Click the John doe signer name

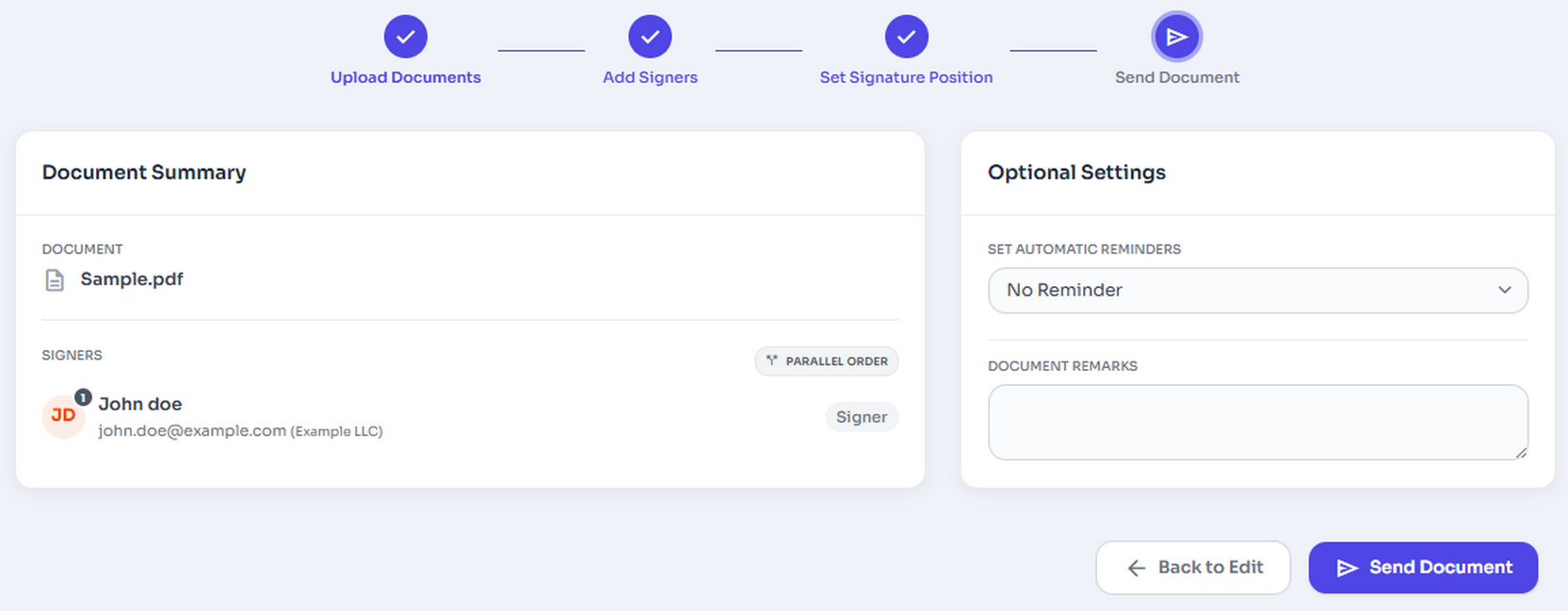(140, 404)
